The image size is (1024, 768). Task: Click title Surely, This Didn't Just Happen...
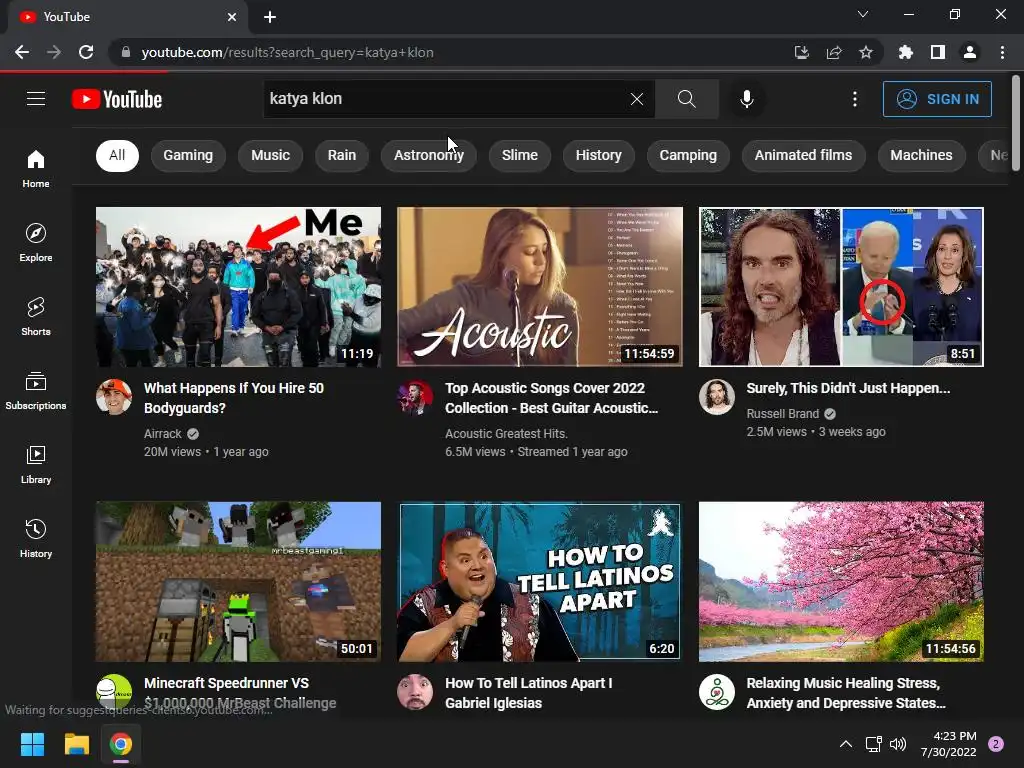pyautogui.click(x=848, y=388)
